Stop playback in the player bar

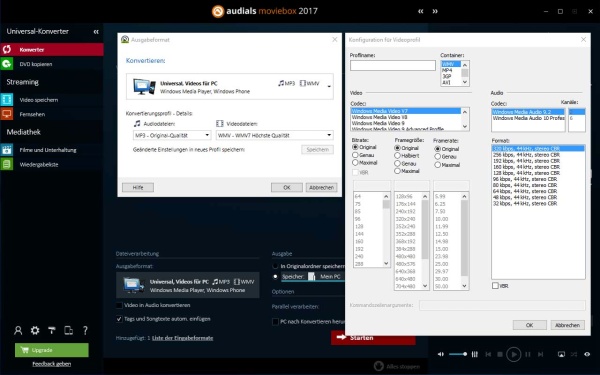click(x=500, y=354)
